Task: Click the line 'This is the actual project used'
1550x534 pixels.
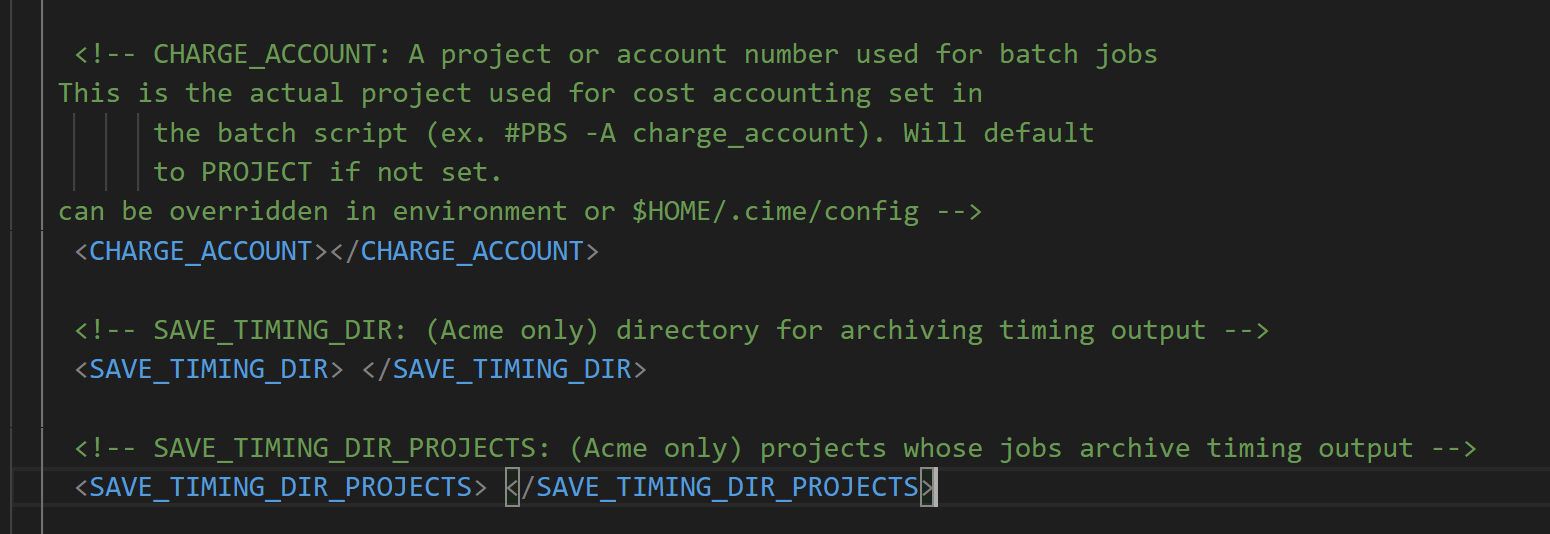Action: pos(520,94)
